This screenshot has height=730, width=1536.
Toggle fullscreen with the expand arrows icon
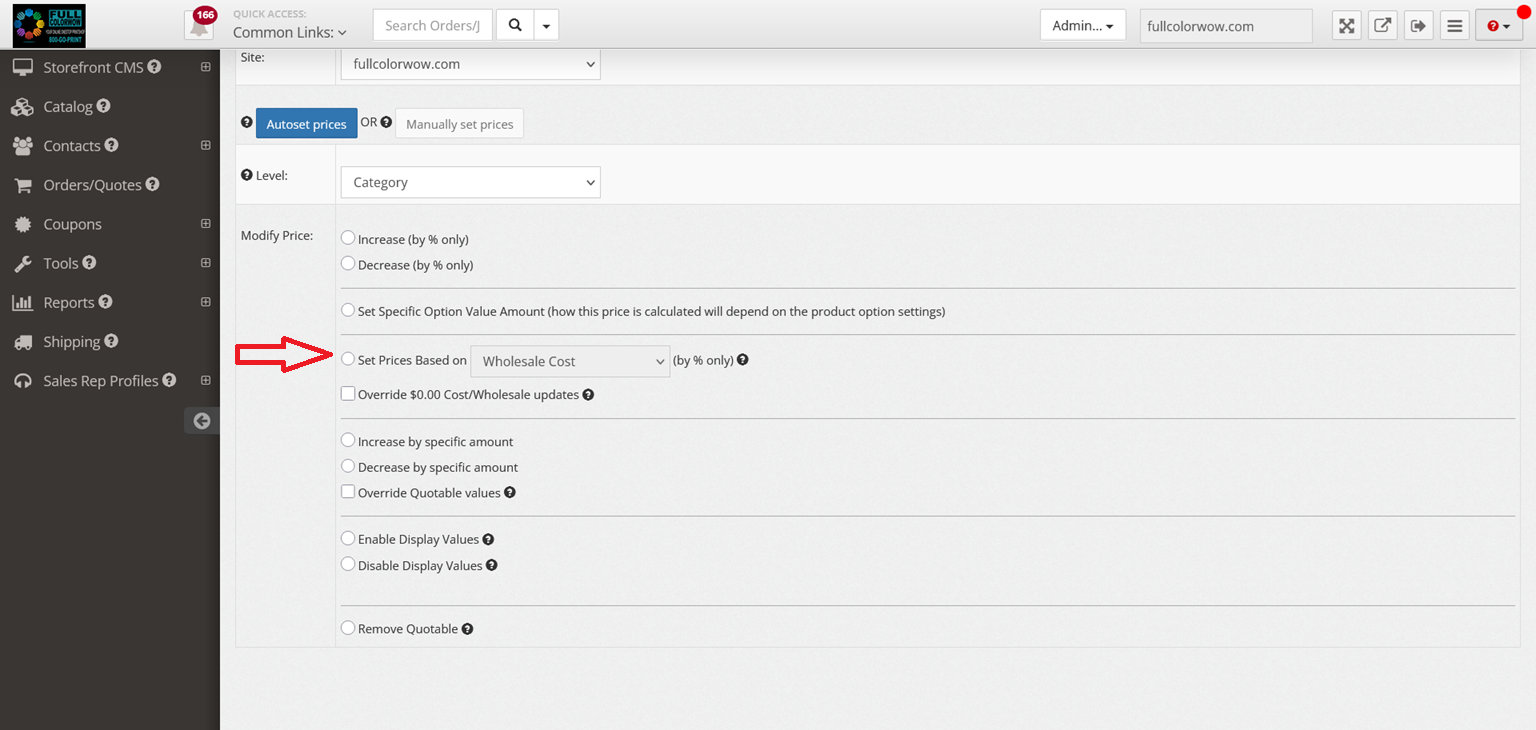(x=1346, y=26)
